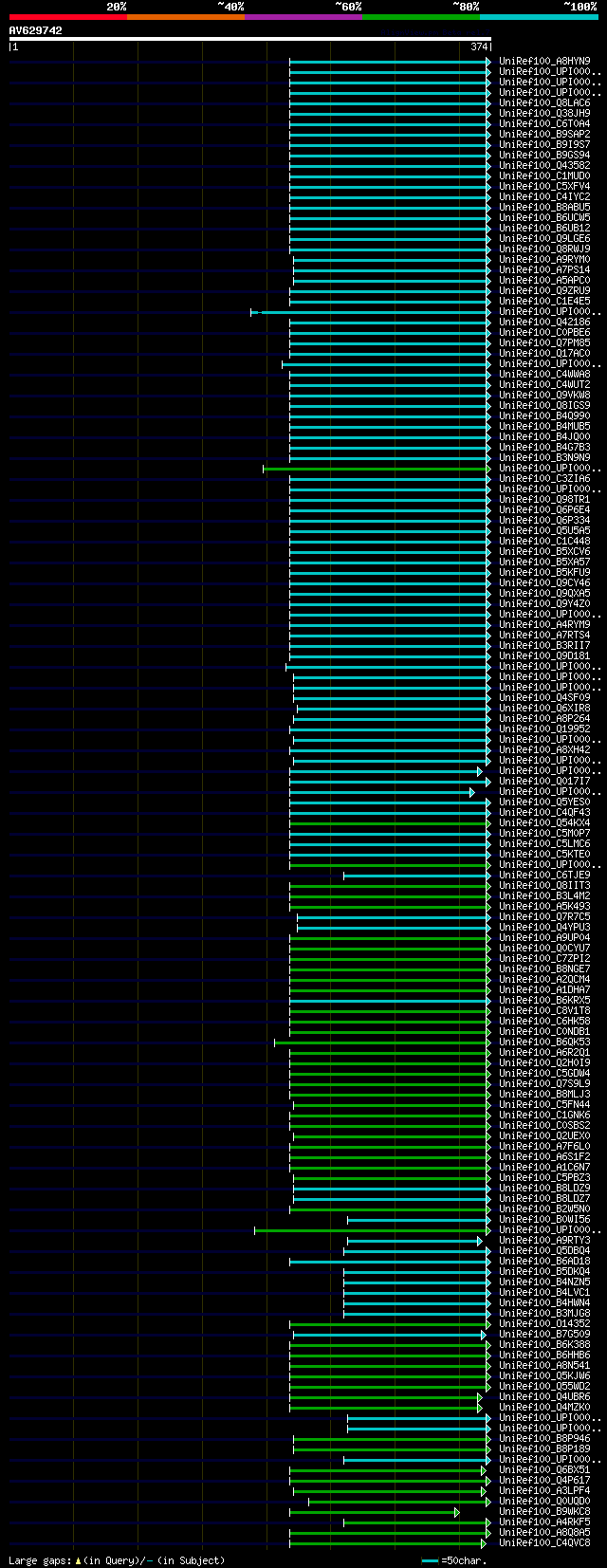
Task: Open hit UniRef100_Q7S9L9
Action: point(544,1084)
